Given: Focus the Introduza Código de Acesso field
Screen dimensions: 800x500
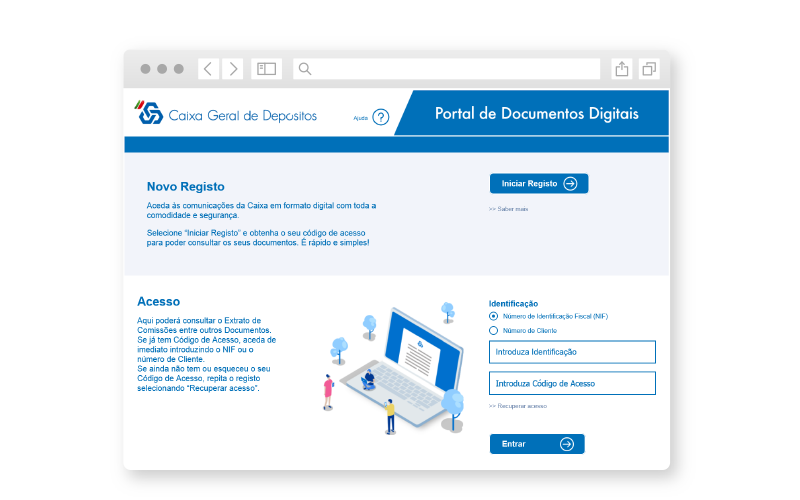Looking at the screenshot, I should (x=572, y=383).
